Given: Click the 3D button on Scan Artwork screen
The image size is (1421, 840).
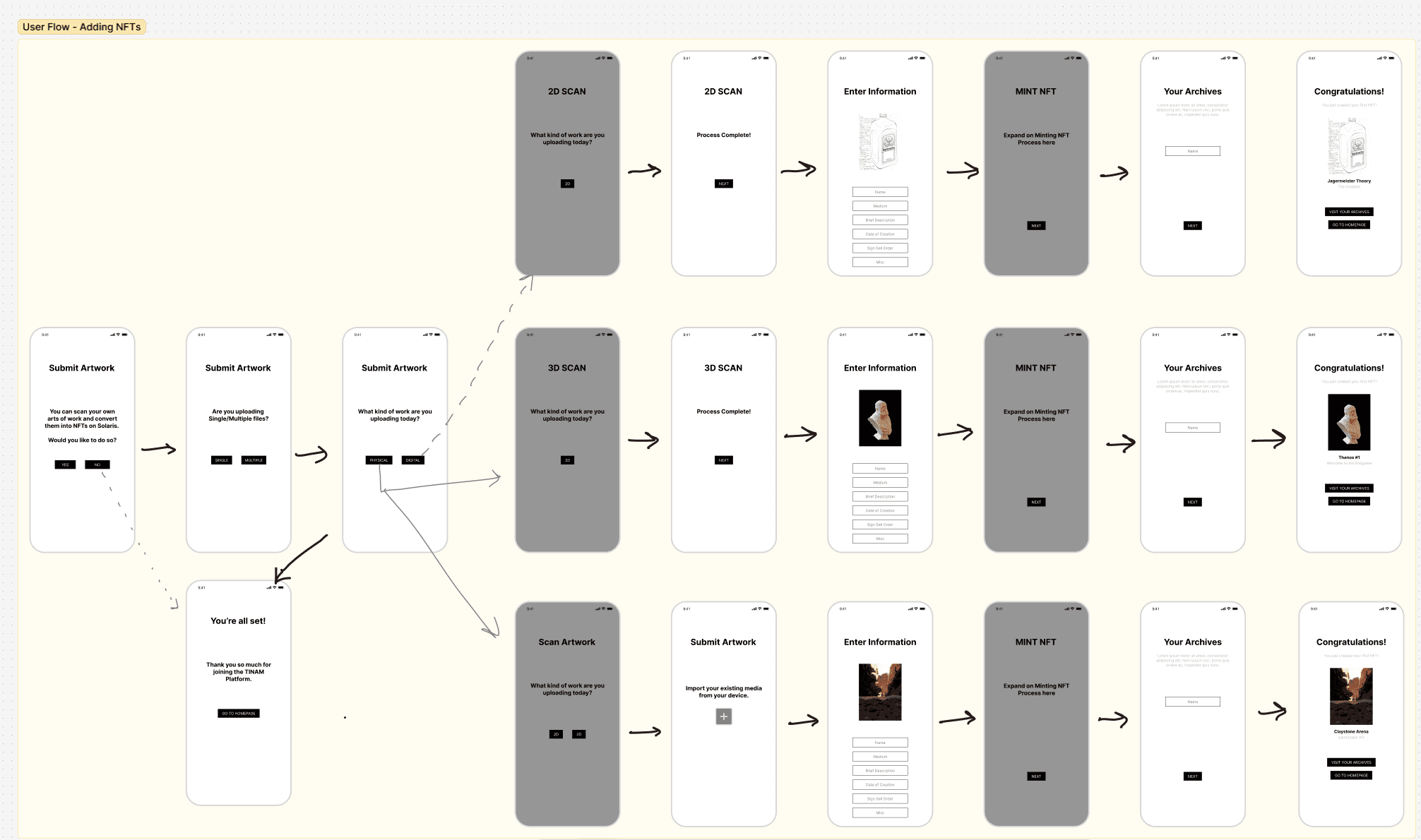Looking at the screenshot, I should [579, 734].
